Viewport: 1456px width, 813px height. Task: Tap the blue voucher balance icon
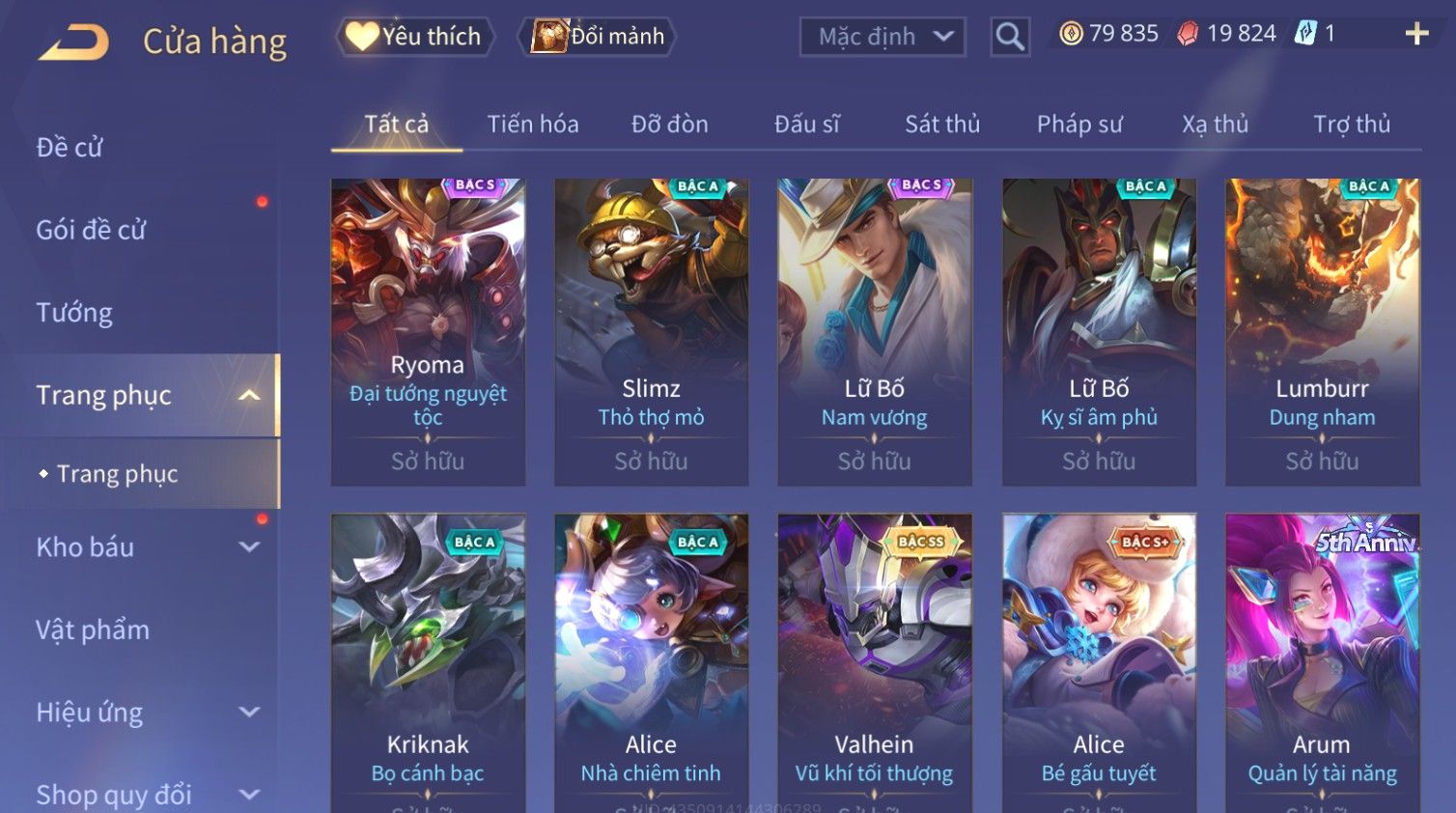tap(1305, 34)
